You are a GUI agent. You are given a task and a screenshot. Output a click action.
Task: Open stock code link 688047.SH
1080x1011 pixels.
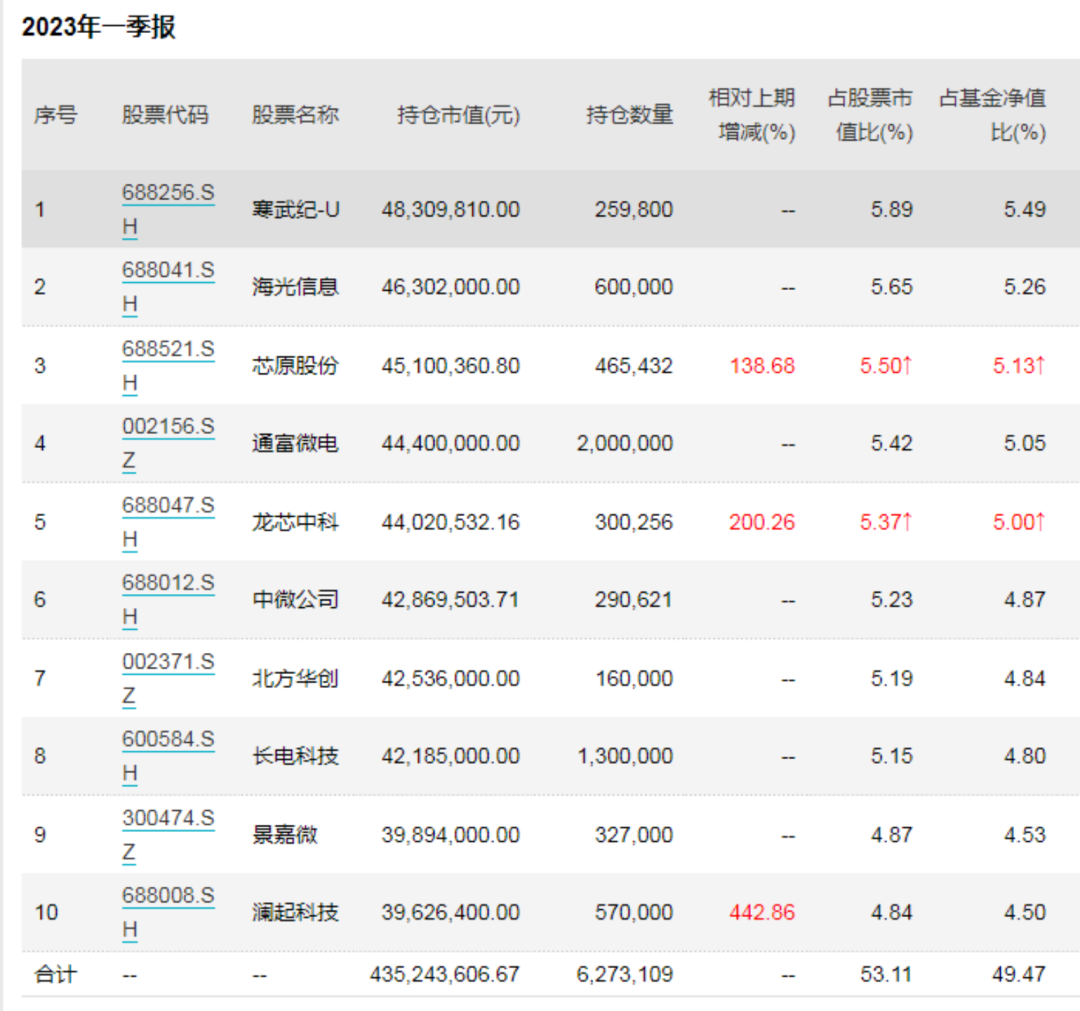[x=168, y=522]
